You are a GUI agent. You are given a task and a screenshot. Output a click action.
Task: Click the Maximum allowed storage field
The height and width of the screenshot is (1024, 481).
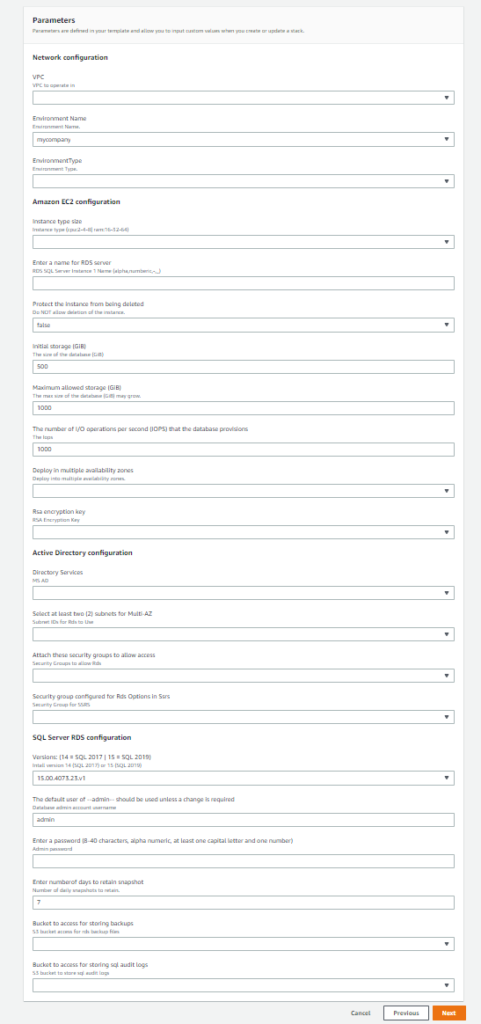(243, 408)
